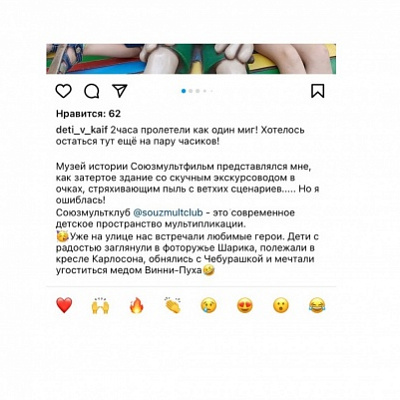Open the deti_v_kaif username profile
The height and width of the screenshot is (400, 400).
82,130
